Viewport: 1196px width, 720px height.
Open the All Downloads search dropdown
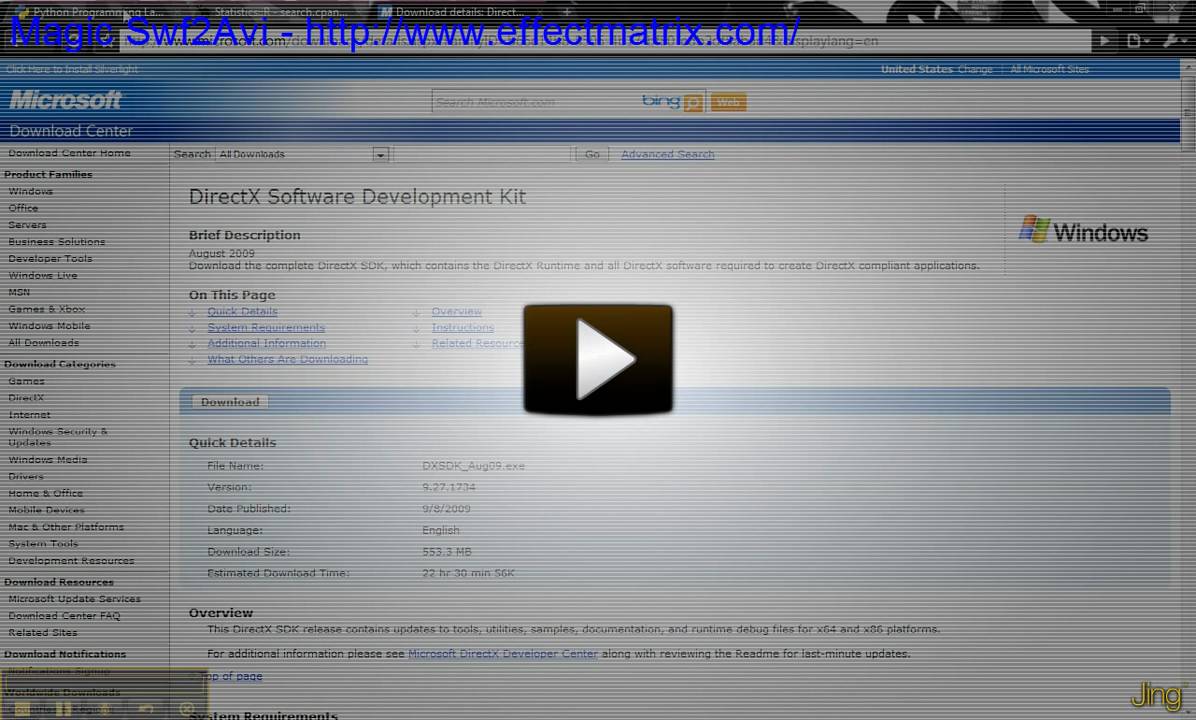click(380, 154)
